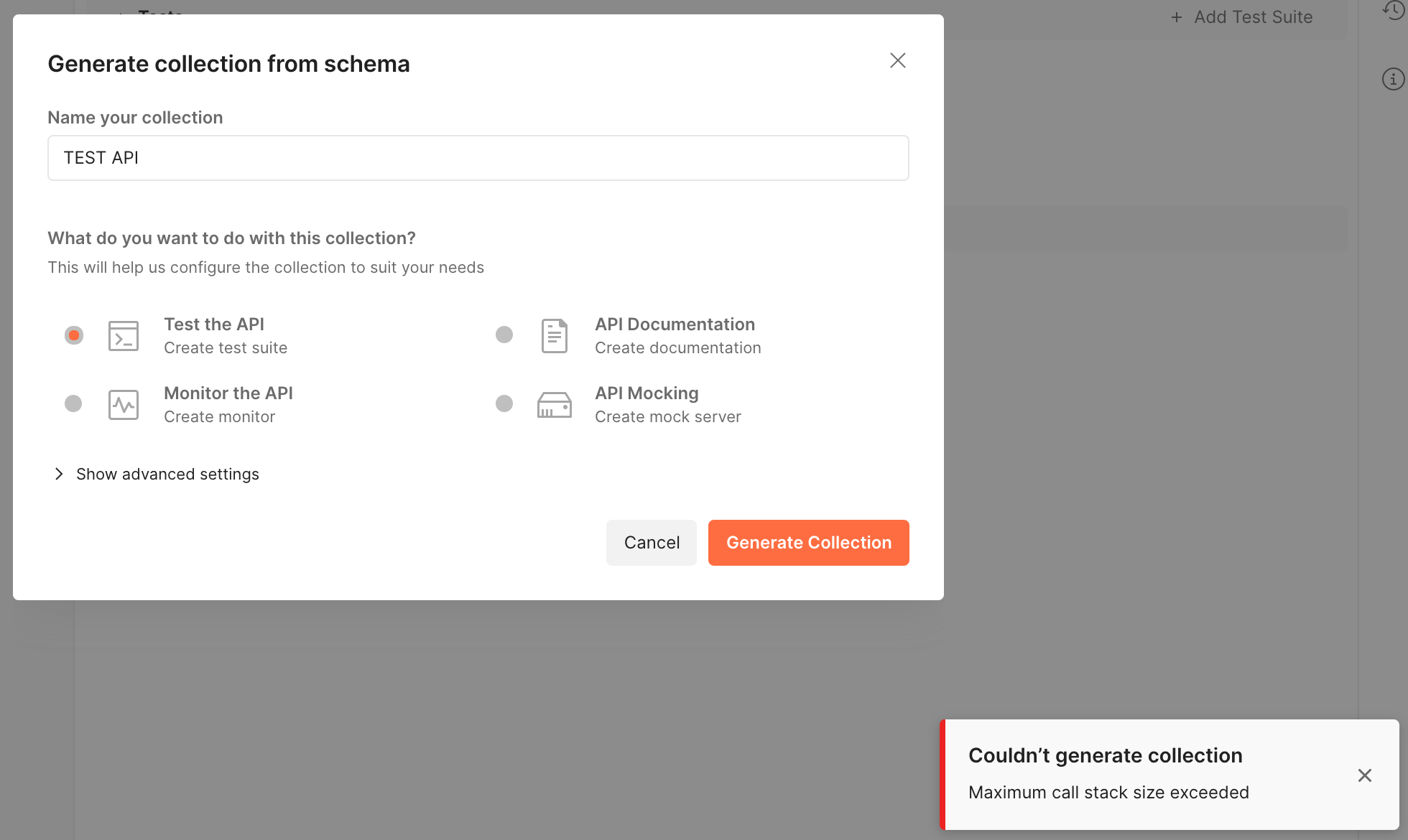Click the plus icon next to Add Test Suite
The width and height of the screenshot is (1408, 840).
click(1175, 17)
